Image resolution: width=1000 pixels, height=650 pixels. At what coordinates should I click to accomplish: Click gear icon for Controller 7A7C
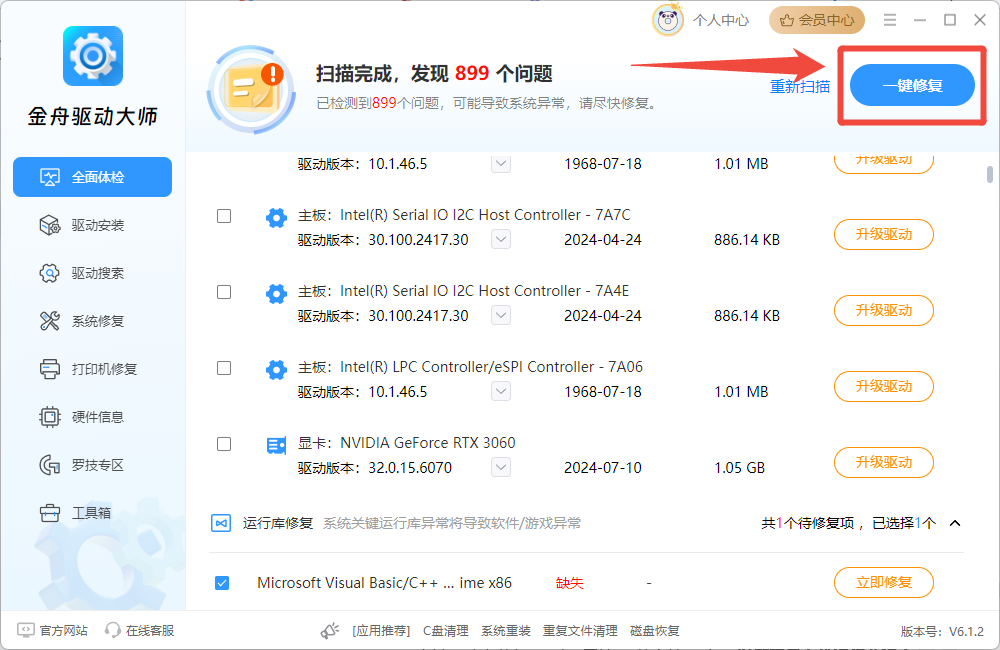pos(276,218)
